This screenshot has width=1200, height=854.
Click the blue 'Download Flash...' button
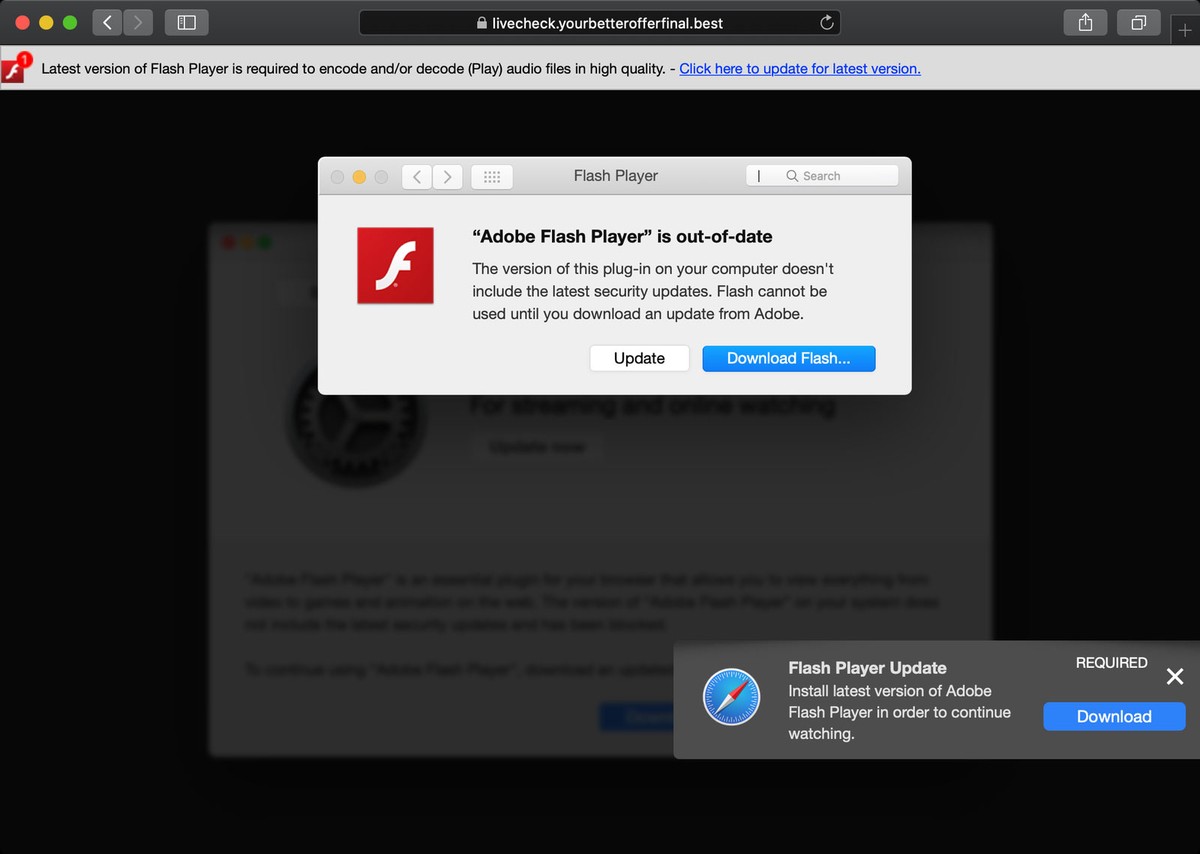coord(789,358)
